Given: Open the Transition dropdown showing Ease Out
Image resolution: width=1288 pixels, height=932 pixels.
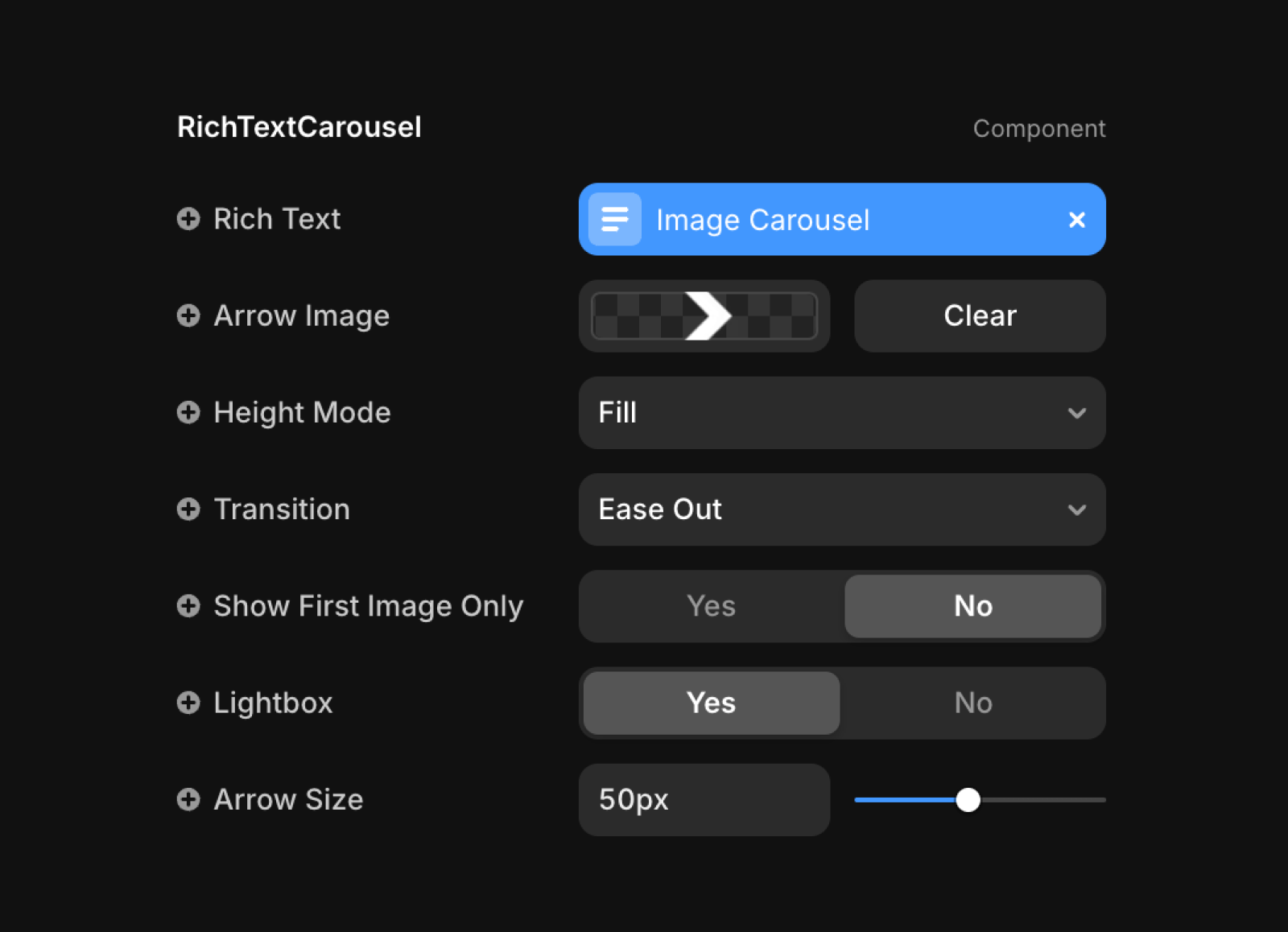Looking at the screenshot, I should 841,509.
